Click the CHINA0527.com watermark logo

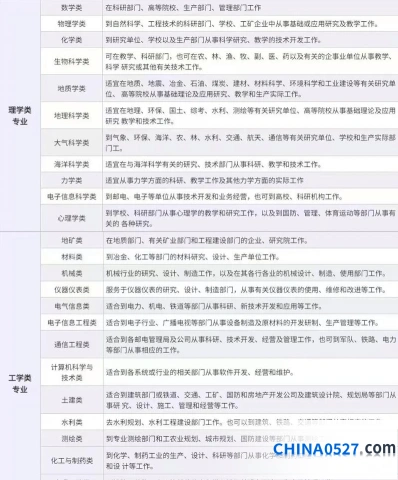coord(334,449)
